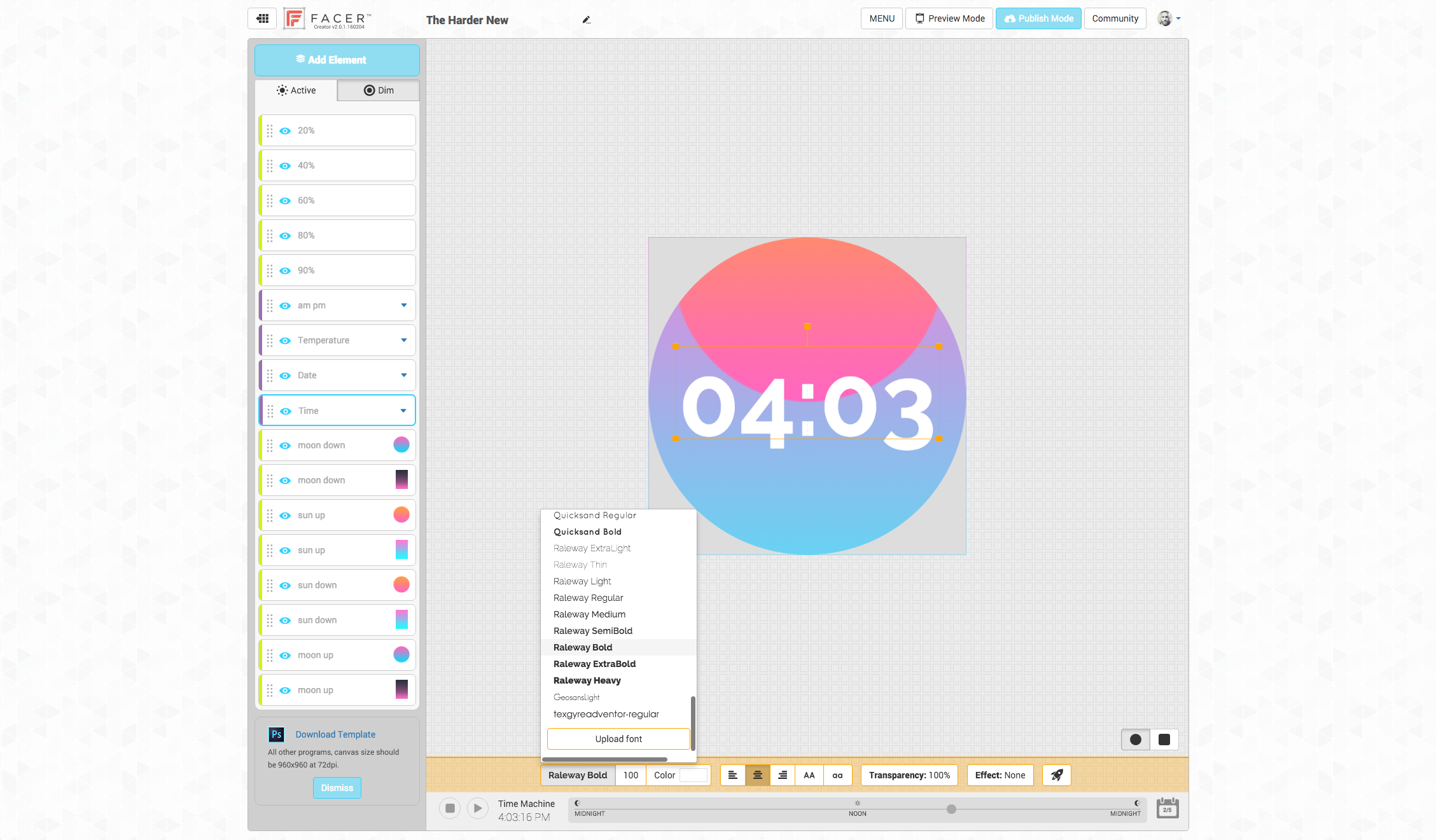This screenshot has height=840, width=1436.
Task: Select the round watch shape preview
Action: [x=1135, y=739]
